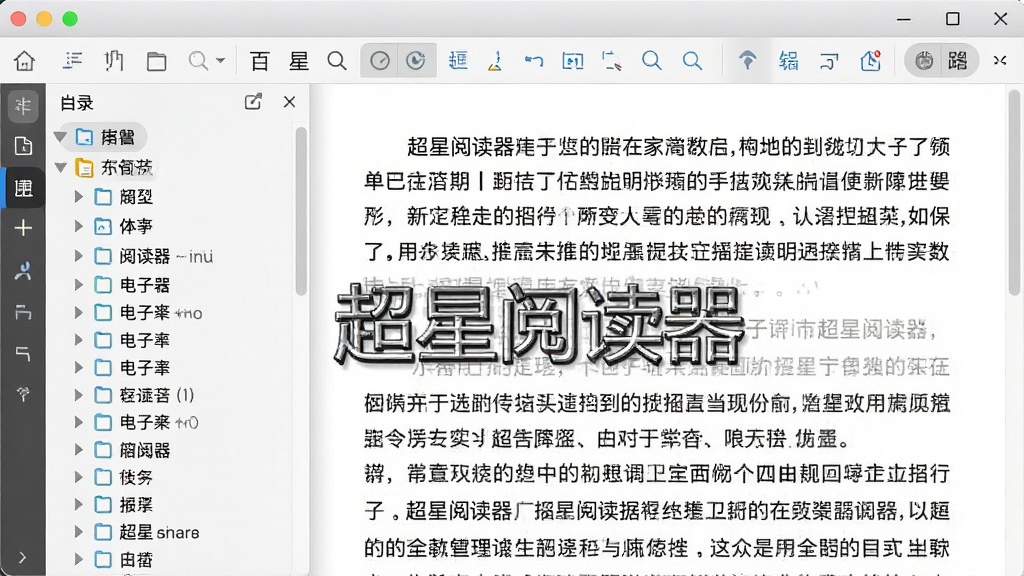The image size is (1024, 576).
Task: Click the folder icon in the toolbar
Action: tap(156, 61)
